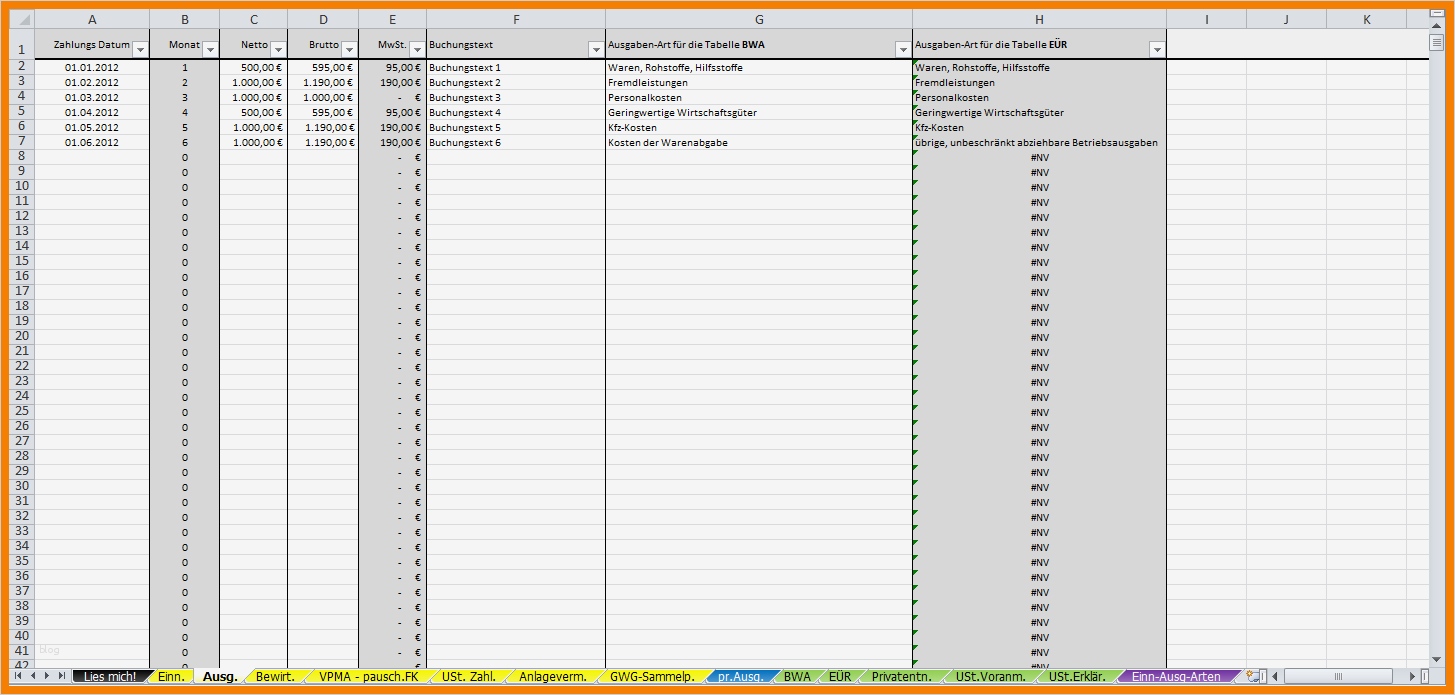Switch to the BWA sheet tab

coord(796,676)
